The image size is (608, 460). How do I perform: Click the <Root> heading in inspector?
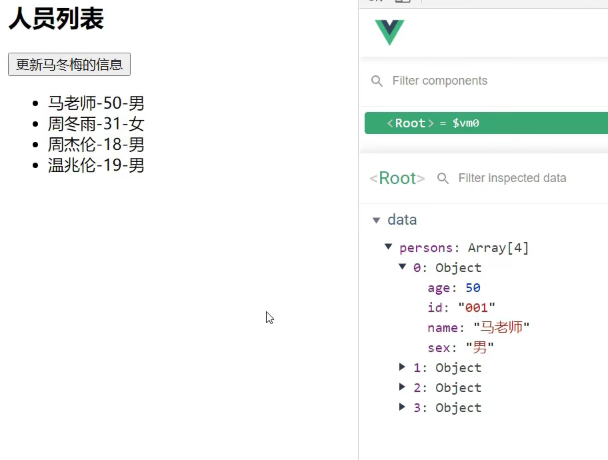click(x=397, y=179)
